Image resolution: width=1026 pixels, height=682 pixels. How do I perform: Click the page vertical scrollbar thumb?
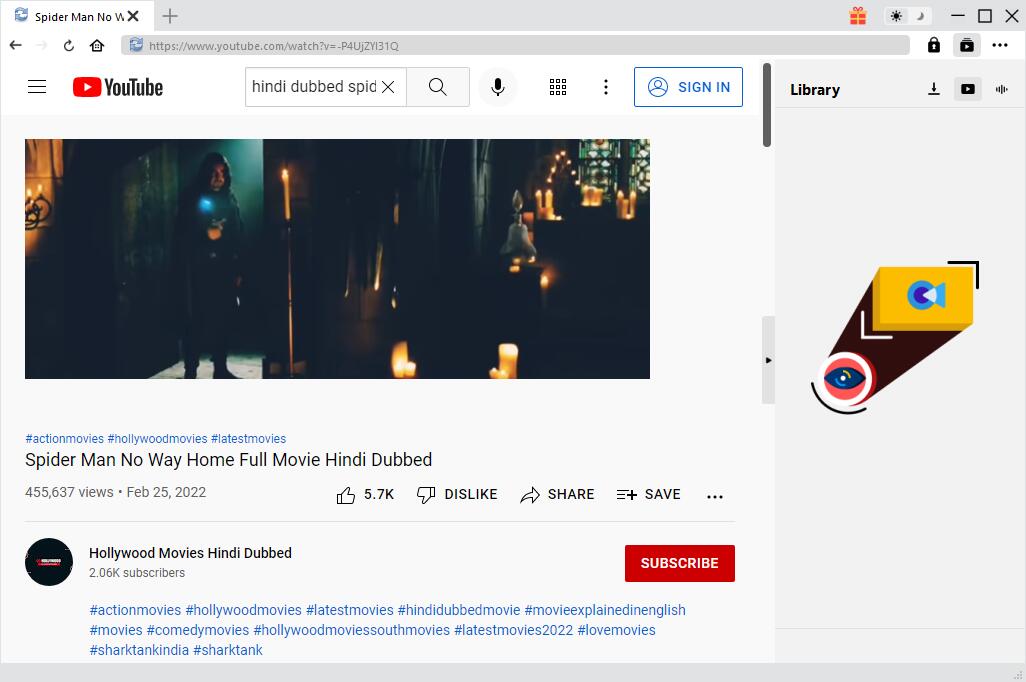[x=767, y=105]
